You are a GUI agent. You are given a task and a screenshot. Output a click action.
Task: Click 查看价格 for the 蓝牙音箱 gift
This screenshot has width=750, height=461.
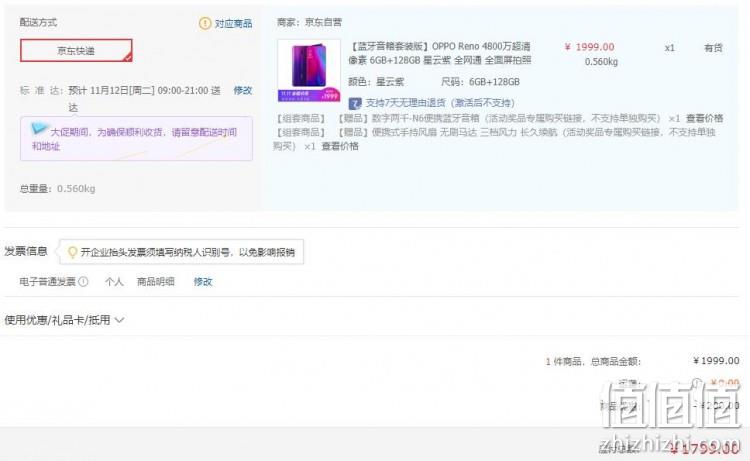click(x=704, y=118)
